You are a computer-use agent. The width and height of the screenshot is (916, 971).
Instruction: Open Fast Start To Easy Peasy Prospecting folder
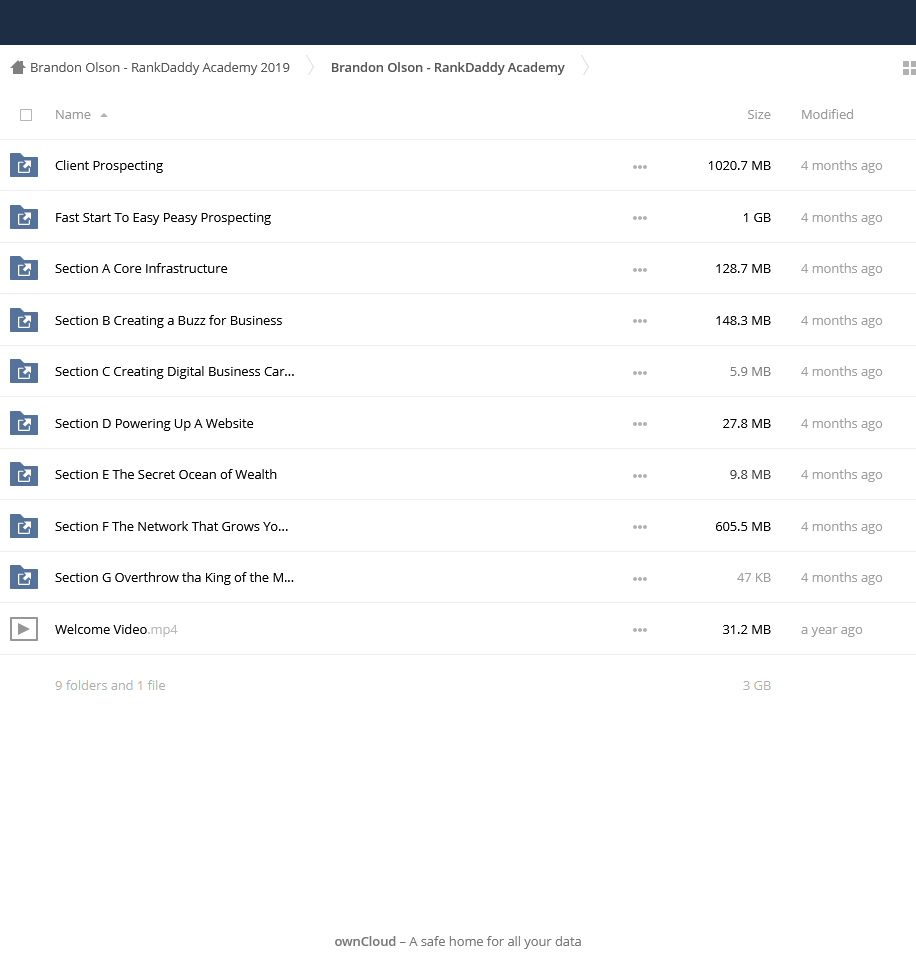click(x=163, y=217)
